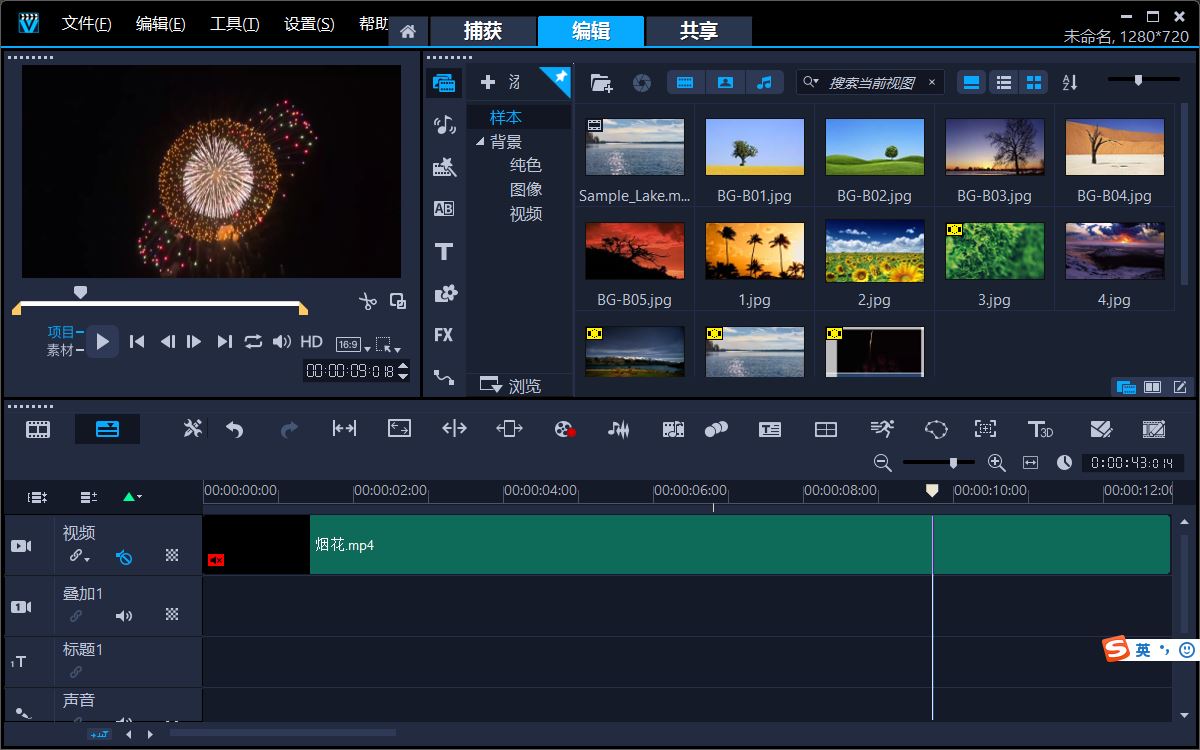1200x750 pixels.
Task: Click the undo arrow in timeline toolbar
Action: pyautogui.click(x=235, y=429)
